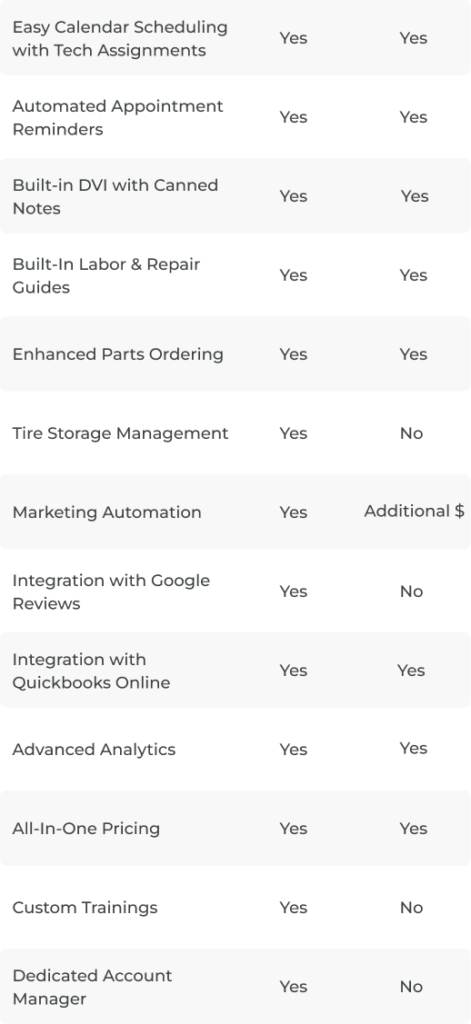Screen dimensions: 471x1024
Task: Click the Enhanced Parts Ordering feature text
Action: 118,354
